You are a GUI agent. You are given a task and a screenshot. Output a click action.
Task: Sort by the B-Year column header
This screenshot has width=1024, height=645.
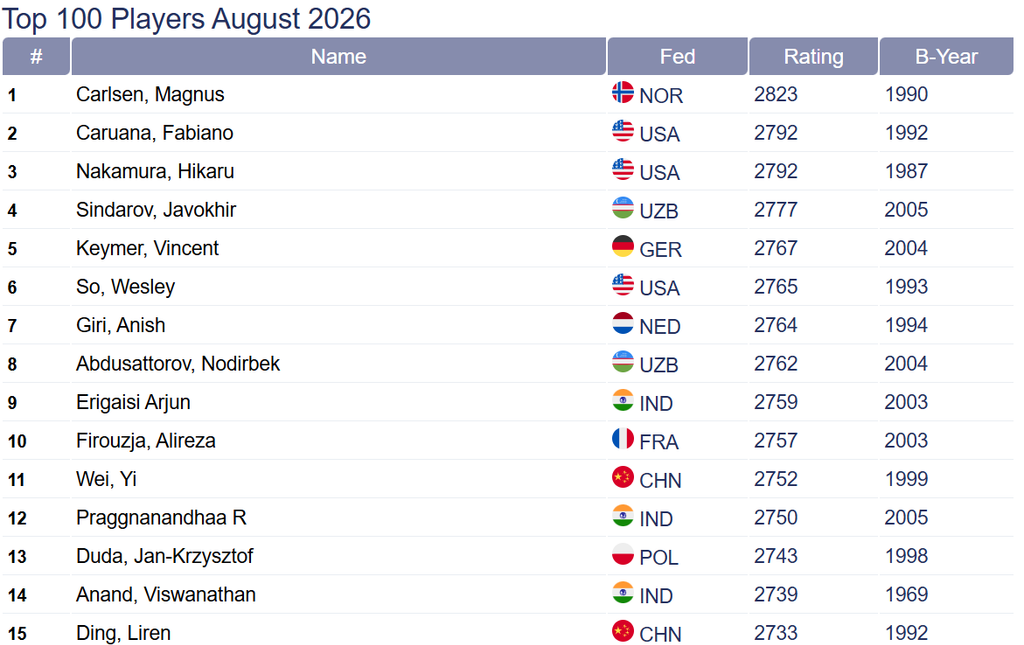[x=946, y=56]
